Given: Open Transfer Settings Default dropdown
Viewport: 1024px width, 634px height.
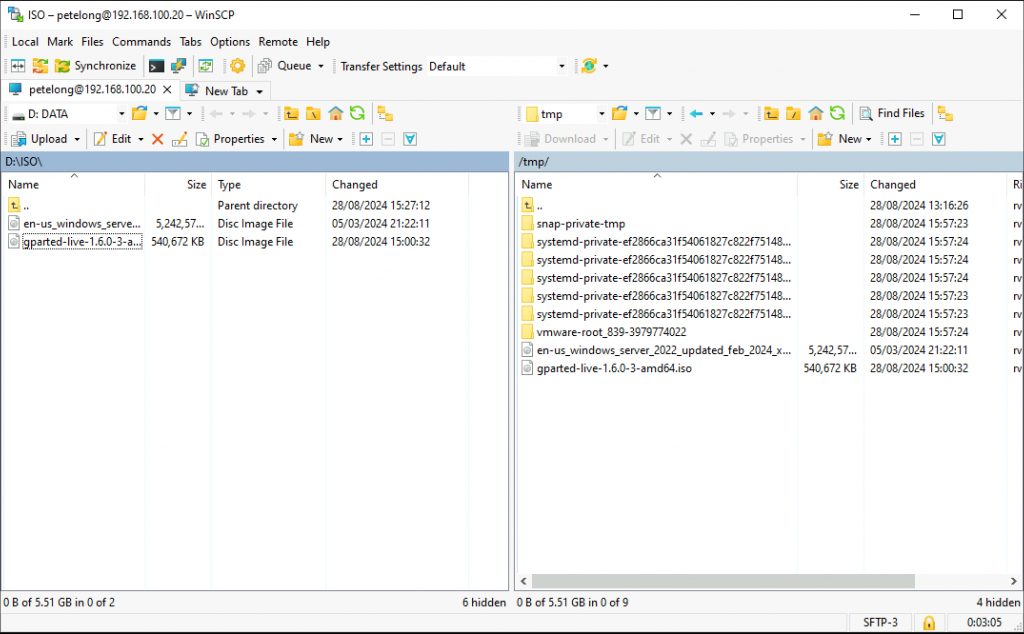Looking at the screenshot, I should 561,67.
